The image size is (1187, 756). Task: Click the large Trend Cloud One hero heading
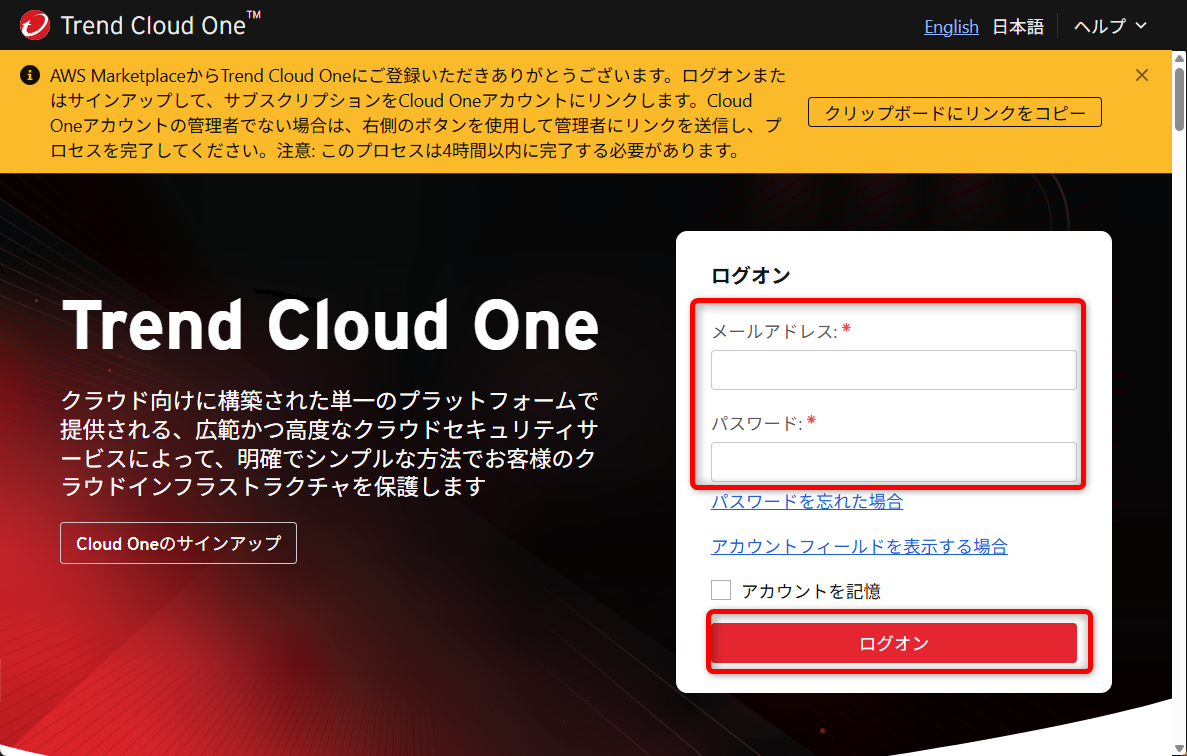pyautogui.click(x=330, y=325)
